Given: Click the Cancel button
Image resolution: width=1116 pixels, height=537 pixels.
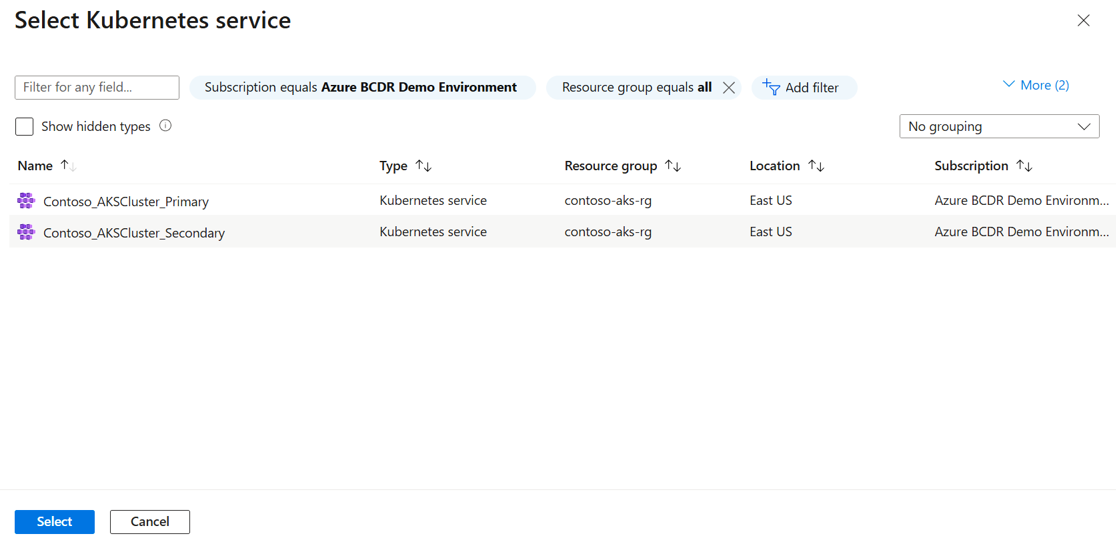Looking at the screenshot, I should coord(150,522).
